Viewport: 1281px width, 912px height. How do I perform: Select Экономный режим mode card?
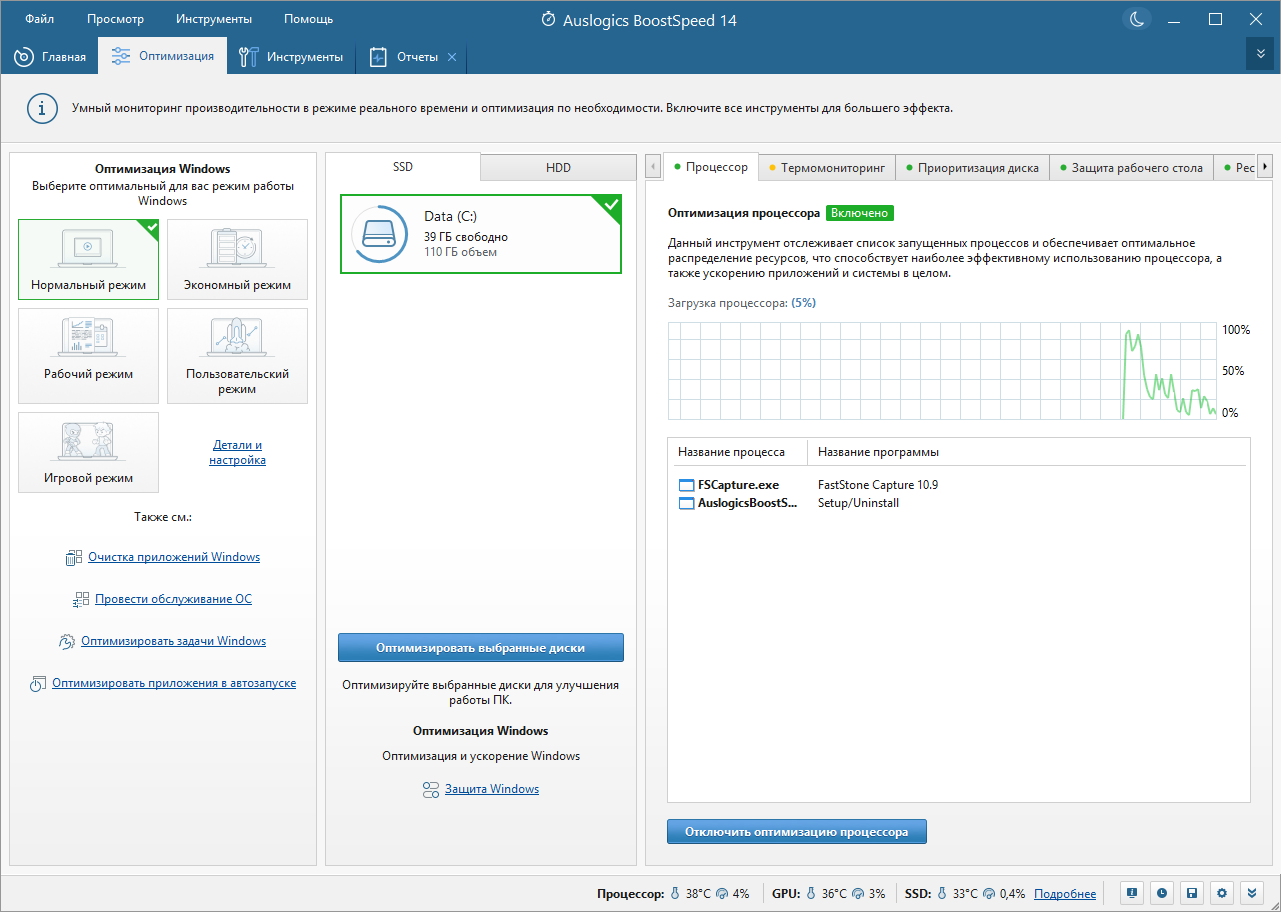point(237,260)
